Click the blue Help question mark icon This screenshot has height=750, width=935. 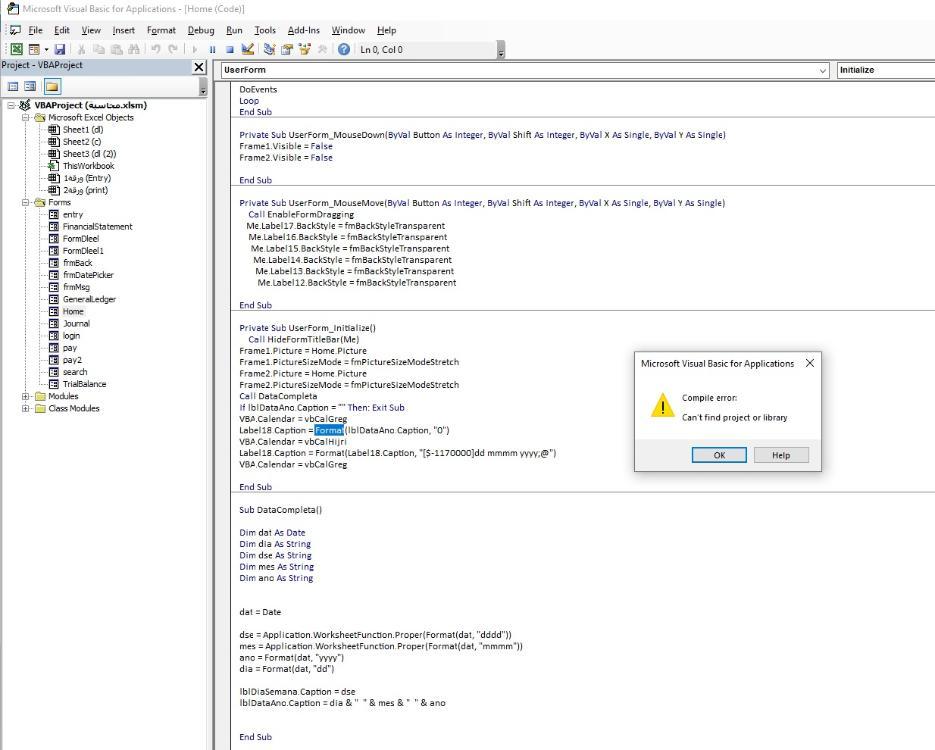point(343,49)
